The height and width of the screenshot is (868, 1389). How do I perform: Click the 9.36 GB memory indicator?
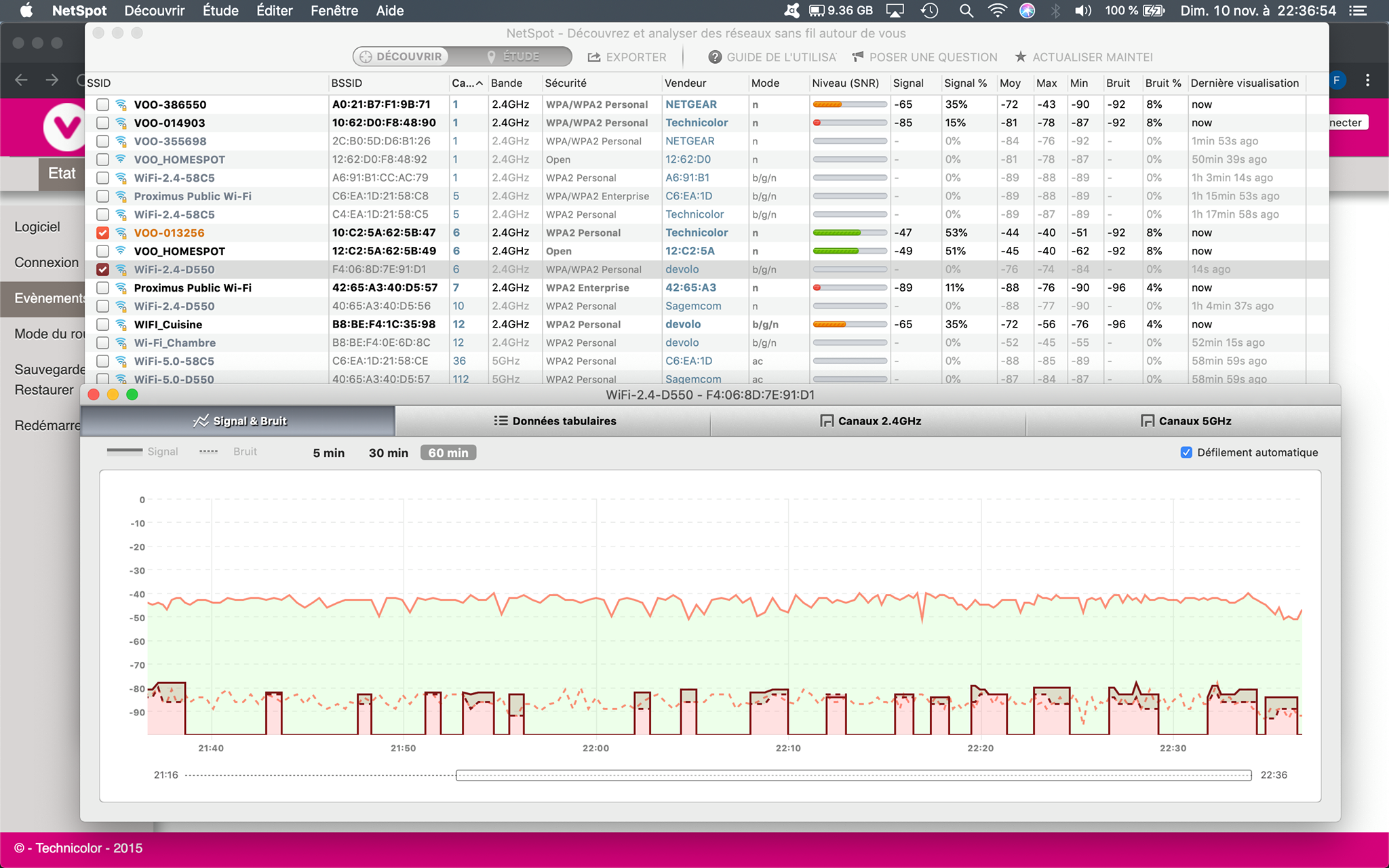pos(841,10)
